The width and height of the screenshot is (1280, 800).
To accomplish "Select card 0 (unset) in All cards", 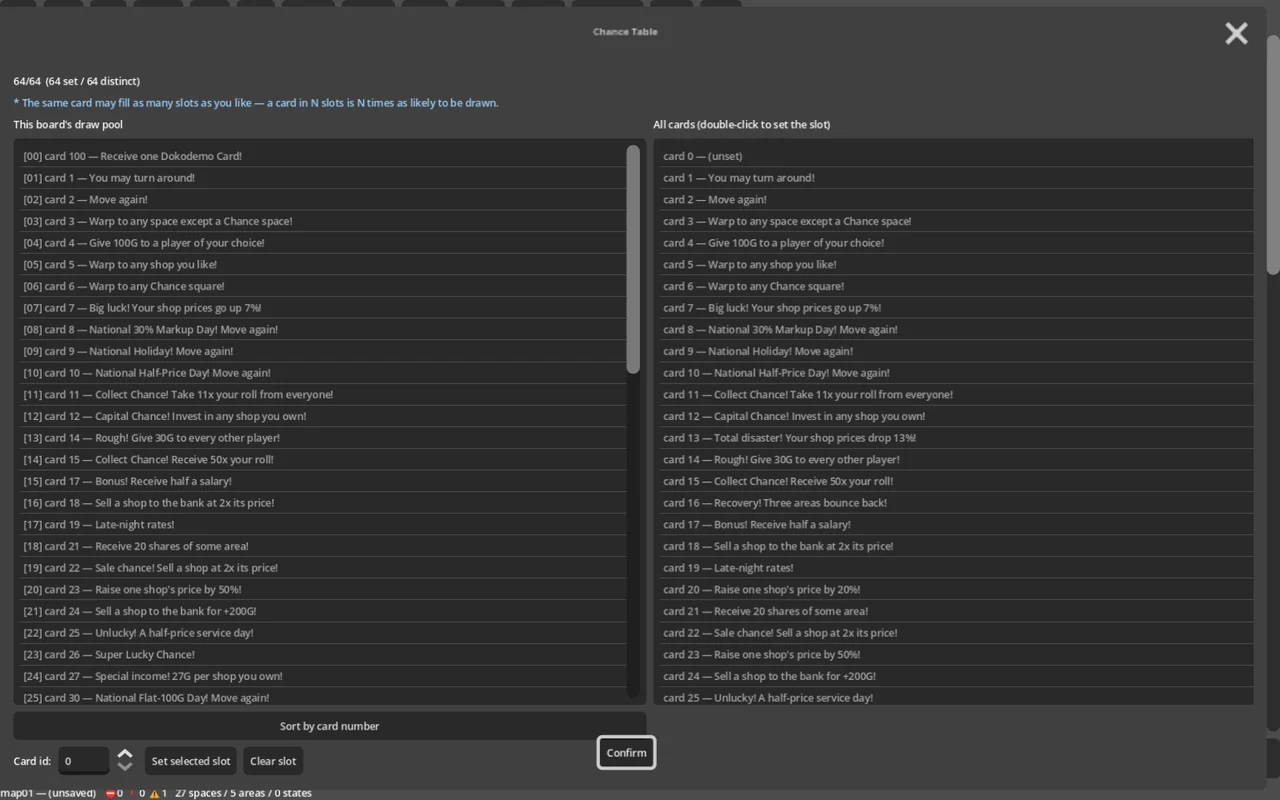I will tap(955, 156).
